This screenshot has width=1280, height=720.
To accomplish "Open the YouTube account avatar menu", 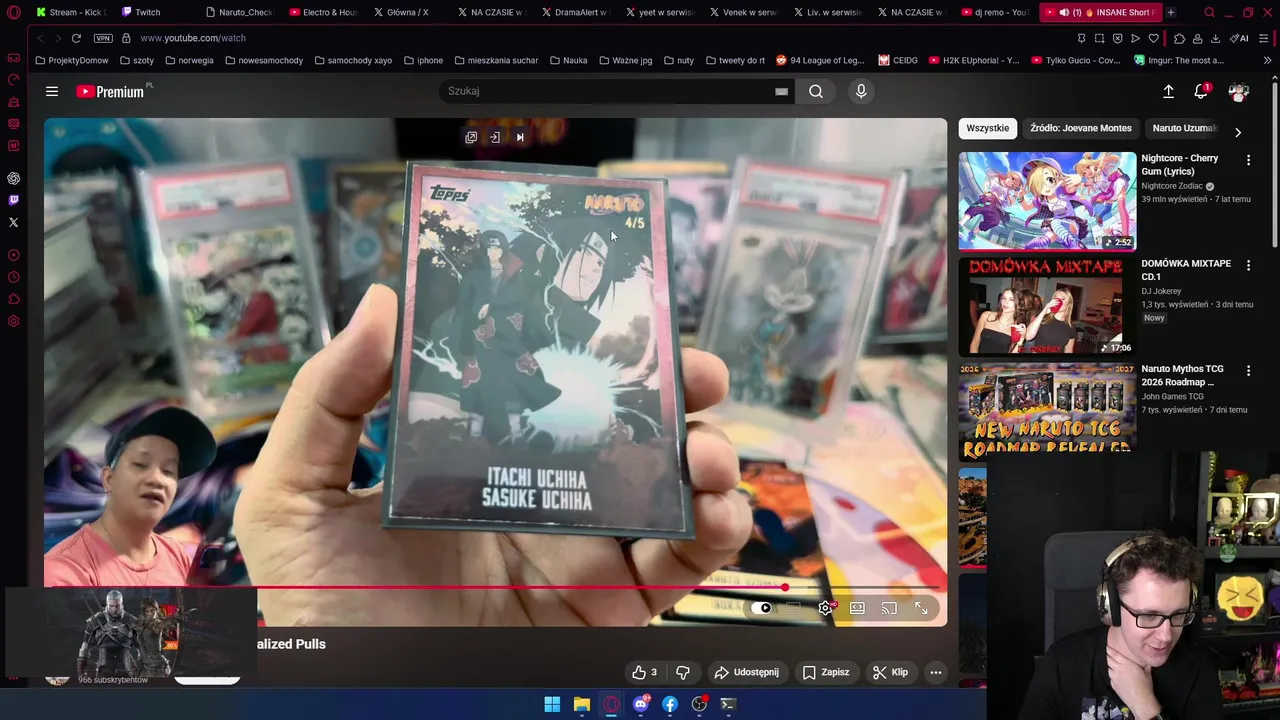I will coord(1239,91).
